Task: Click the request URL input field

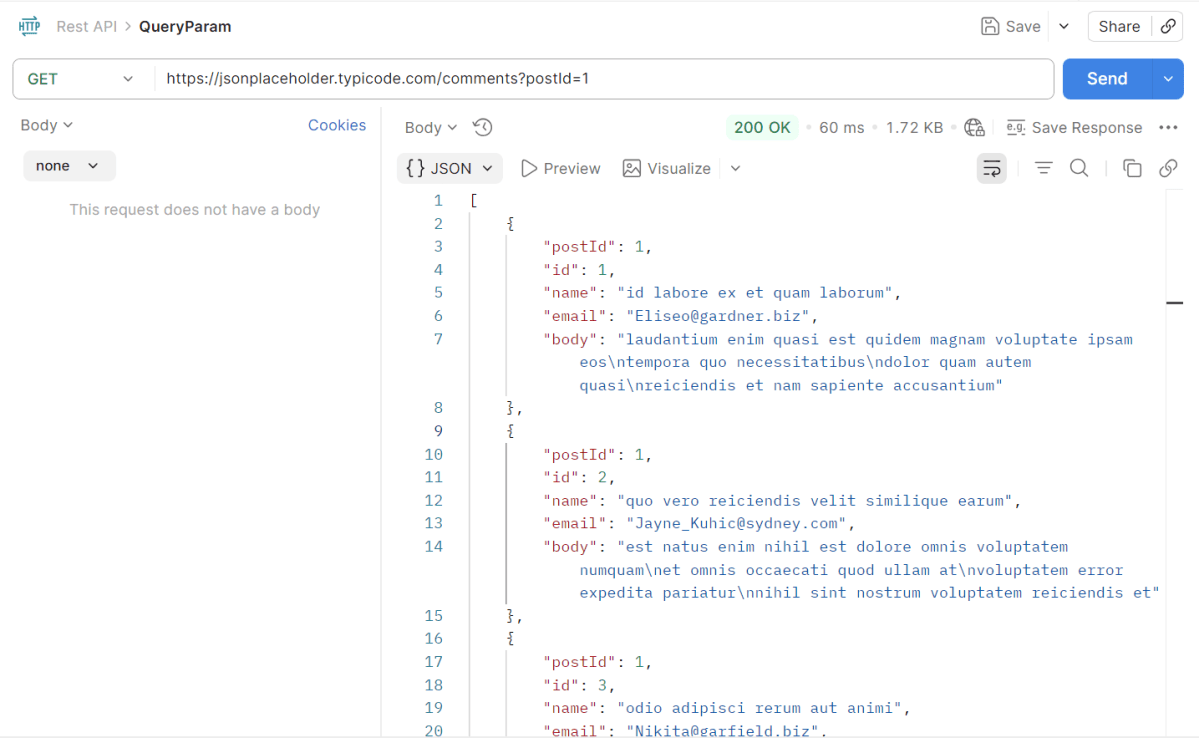Action: click(x=600, y=79)
